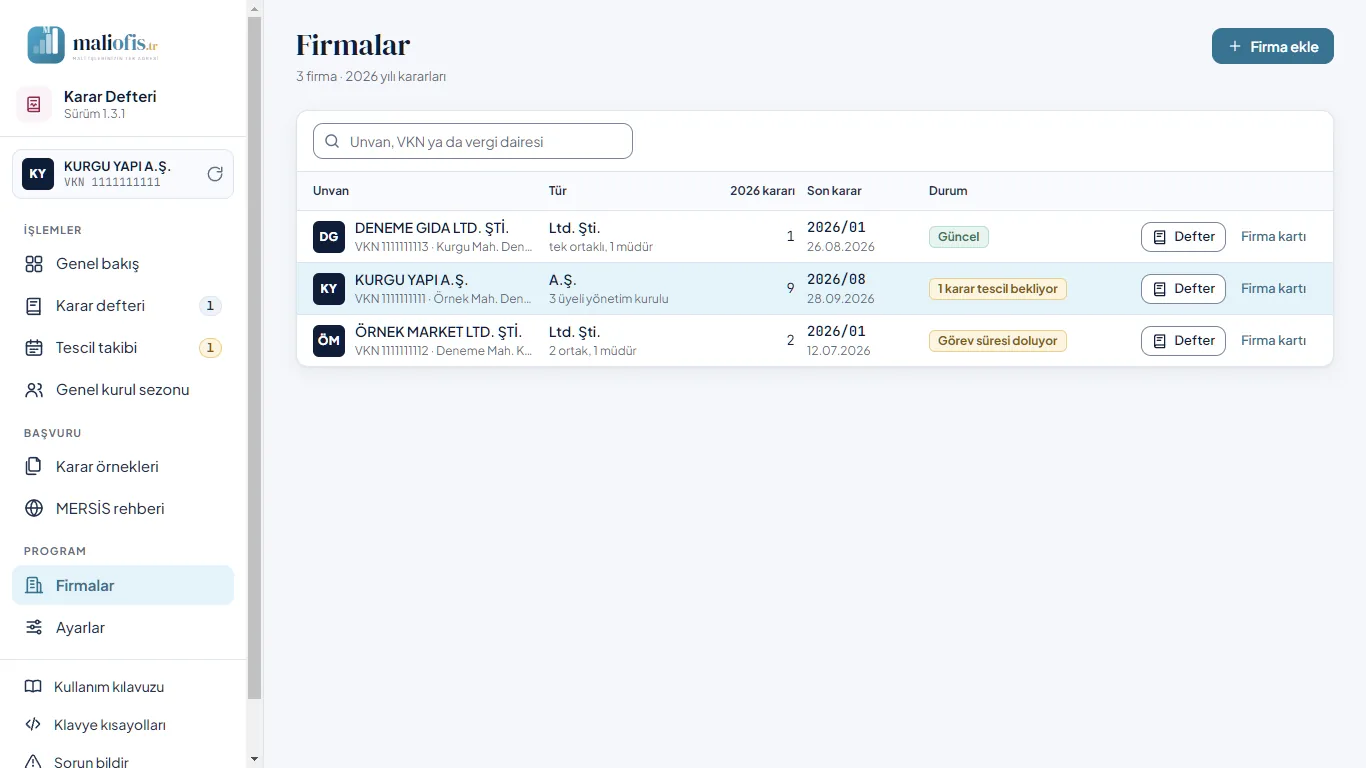Screen dimensions: 1366x768
Task: Select Genel kurul sezonu menu item
Action: coord(123,390)
